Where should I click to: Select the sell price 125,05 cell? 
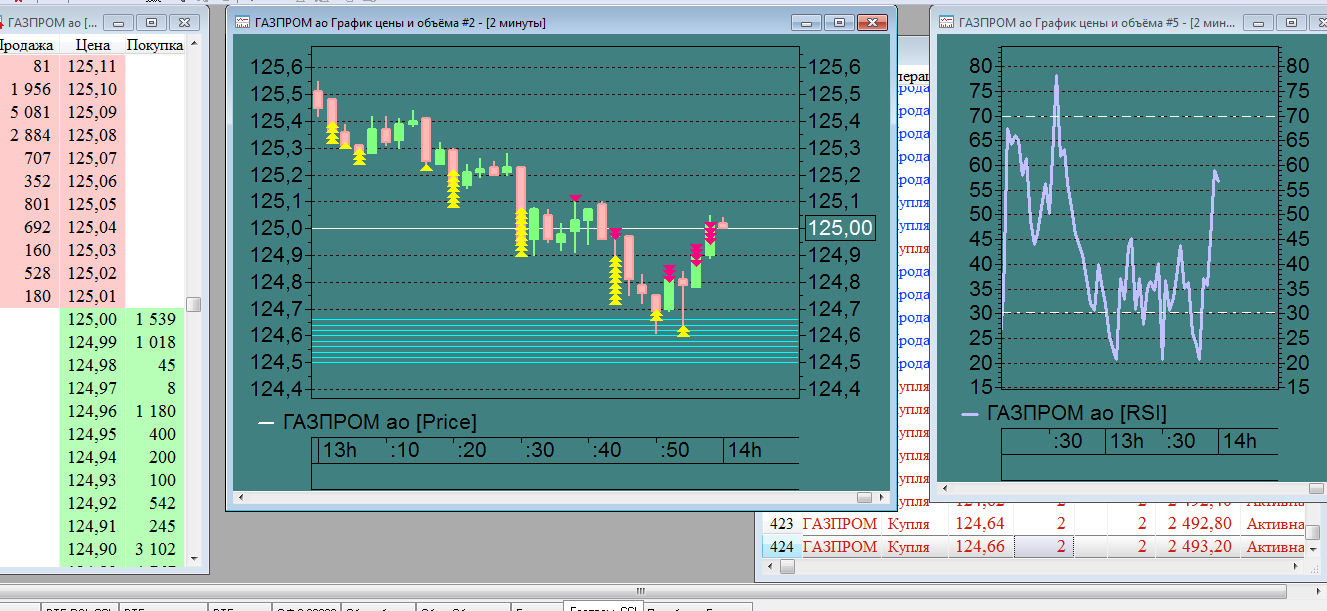(93, 205)
